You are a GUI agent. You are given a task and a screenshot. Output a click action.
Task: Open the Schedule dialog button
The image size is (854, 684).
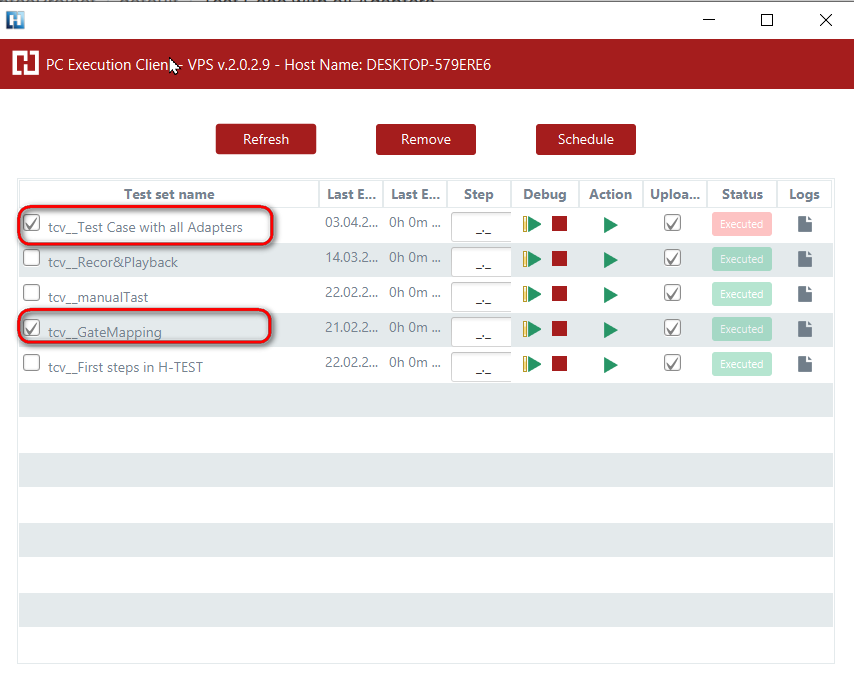586,139
